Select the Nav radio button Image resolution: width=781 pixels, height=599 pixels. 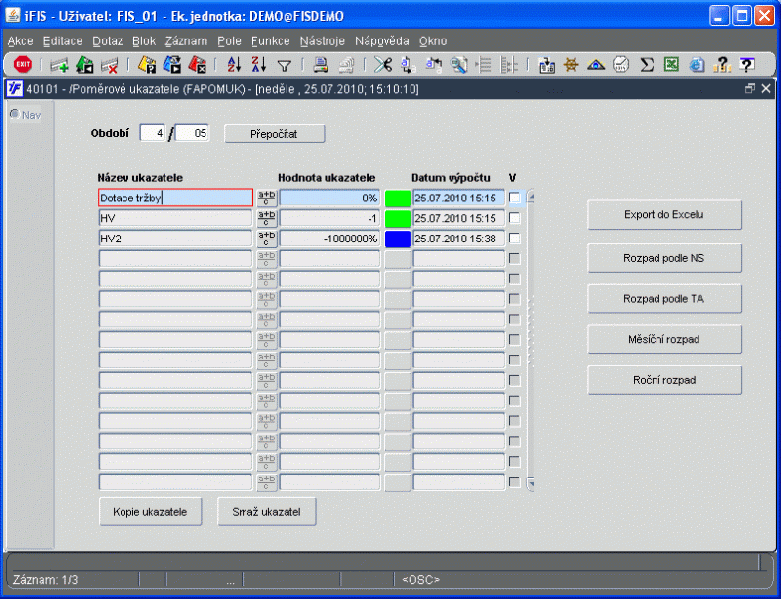click(x=15, y=115)
